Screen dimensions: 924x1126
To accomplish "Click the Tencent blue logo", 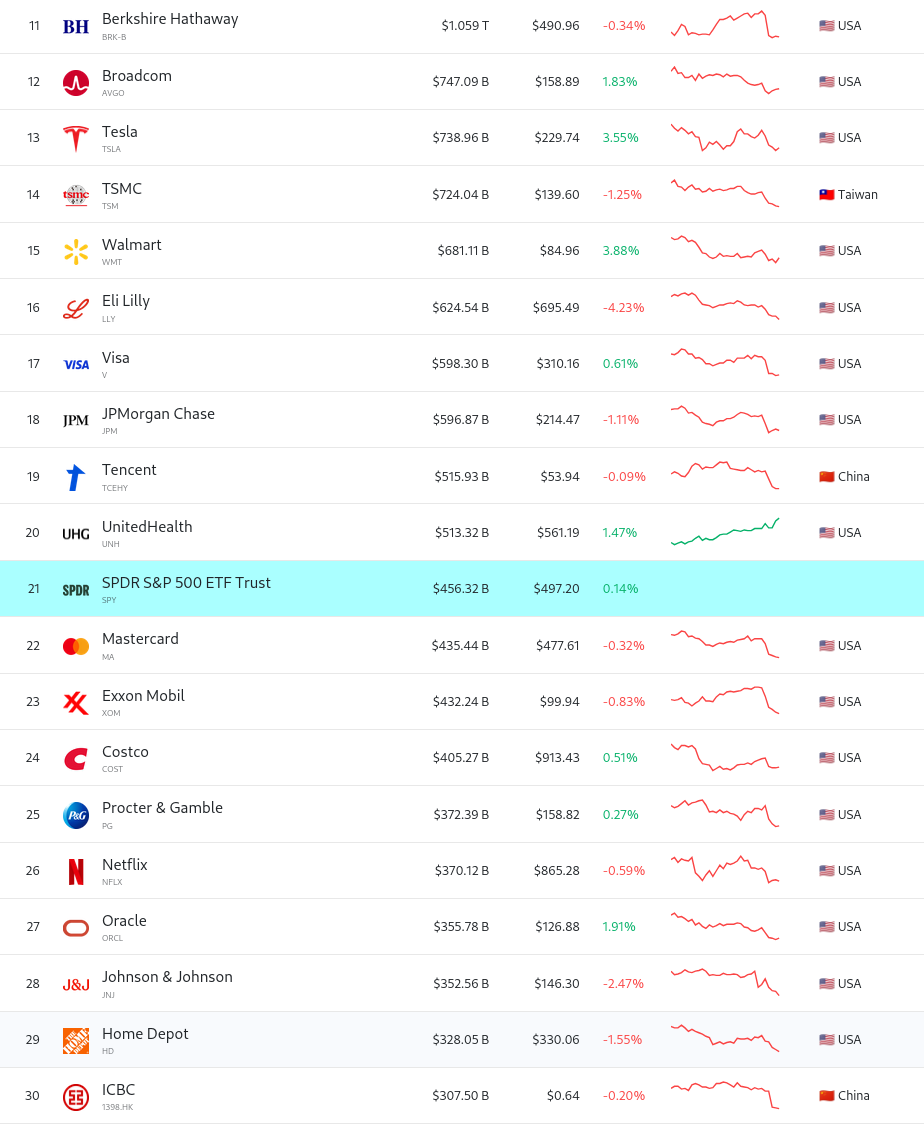I will pyautogui.click(x=76, y=477).
